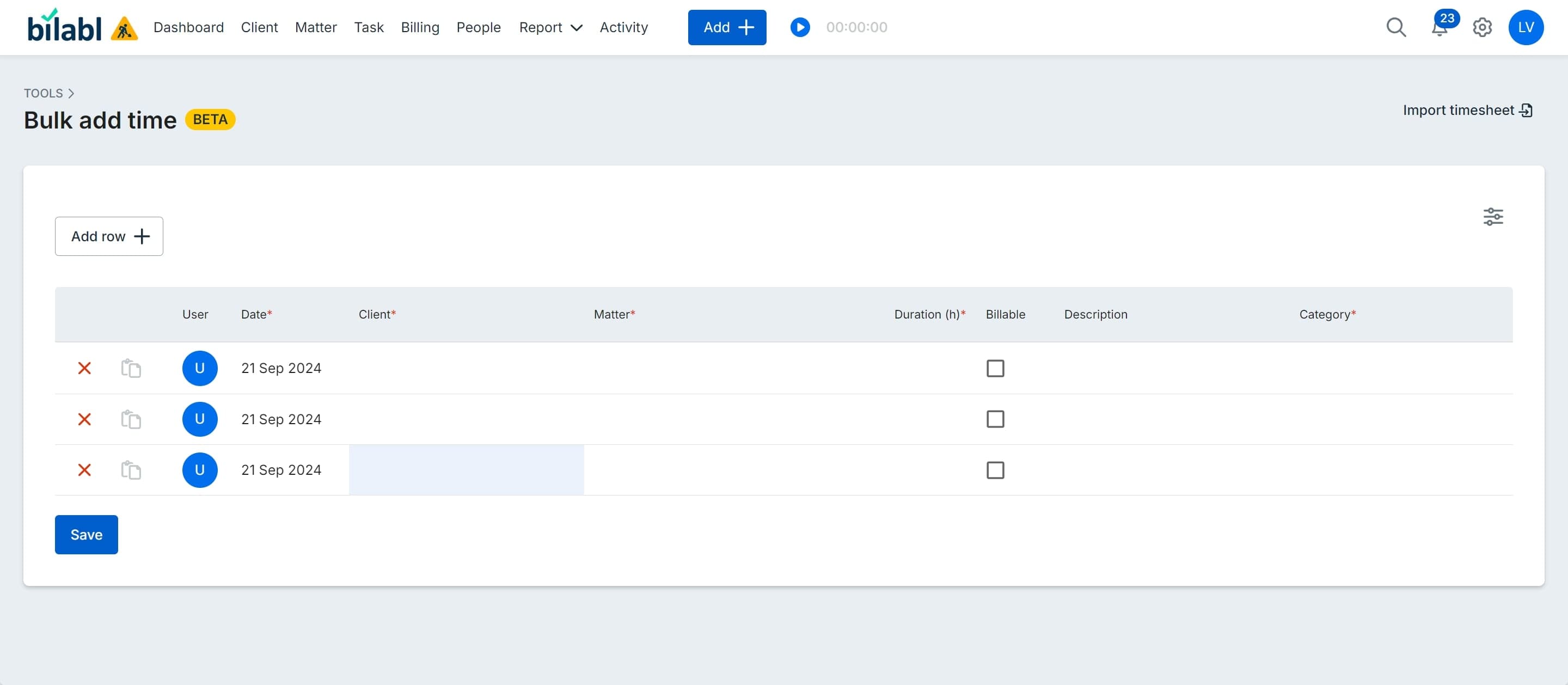Expand the Report dropdown menu

pos(550,27)
